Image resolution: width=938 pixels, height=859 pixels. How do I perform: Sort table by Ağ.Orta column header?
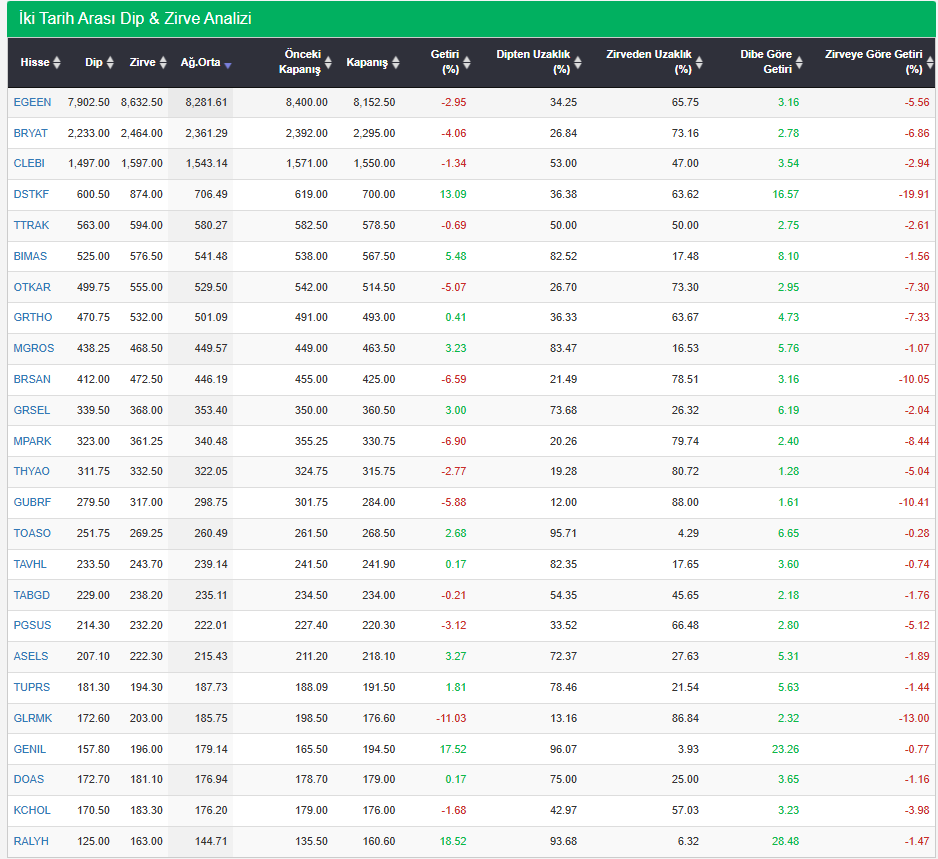point(200,62)
